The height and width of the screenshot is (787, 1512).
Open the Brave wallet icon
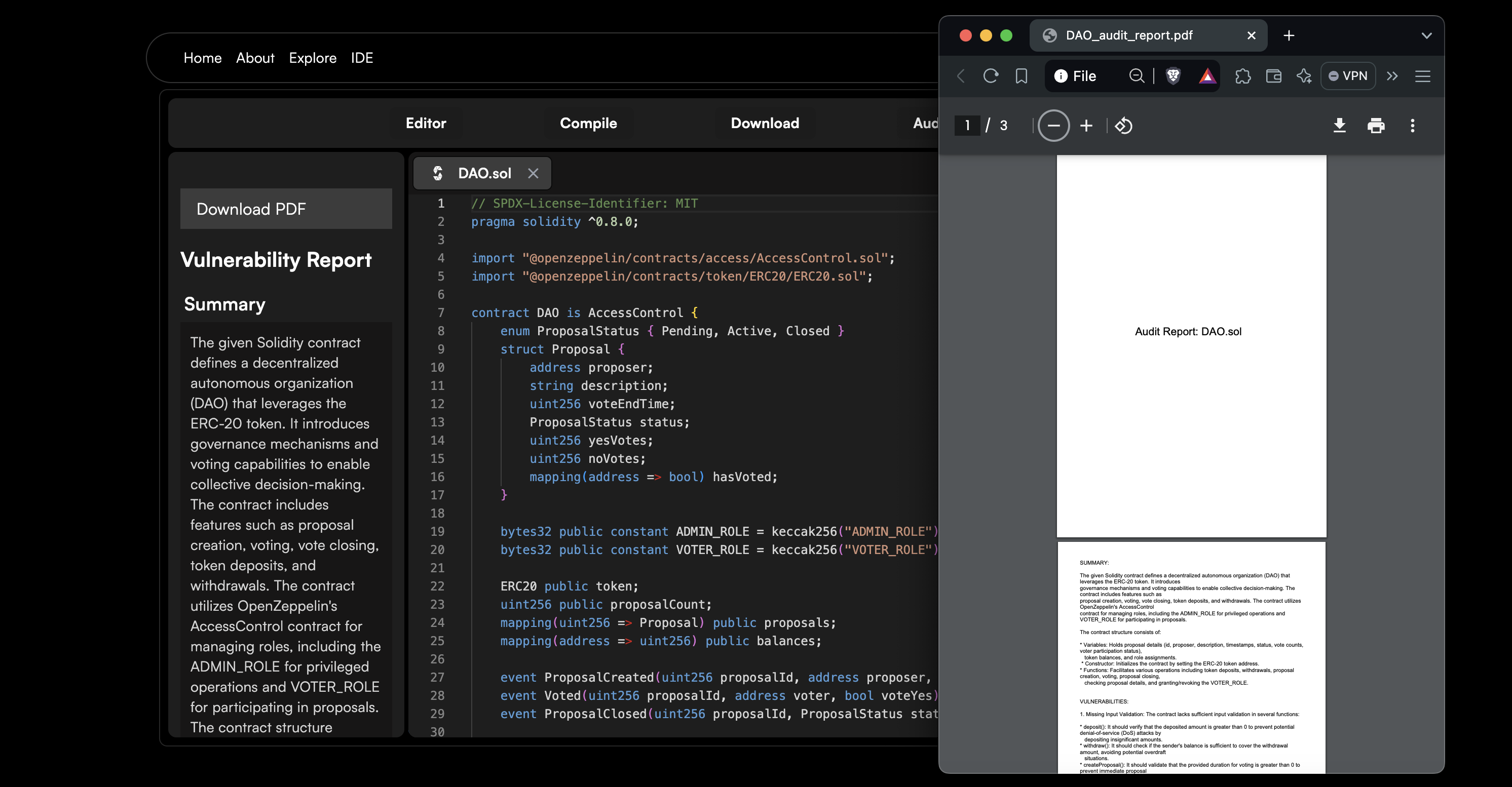coord(1273,75)
